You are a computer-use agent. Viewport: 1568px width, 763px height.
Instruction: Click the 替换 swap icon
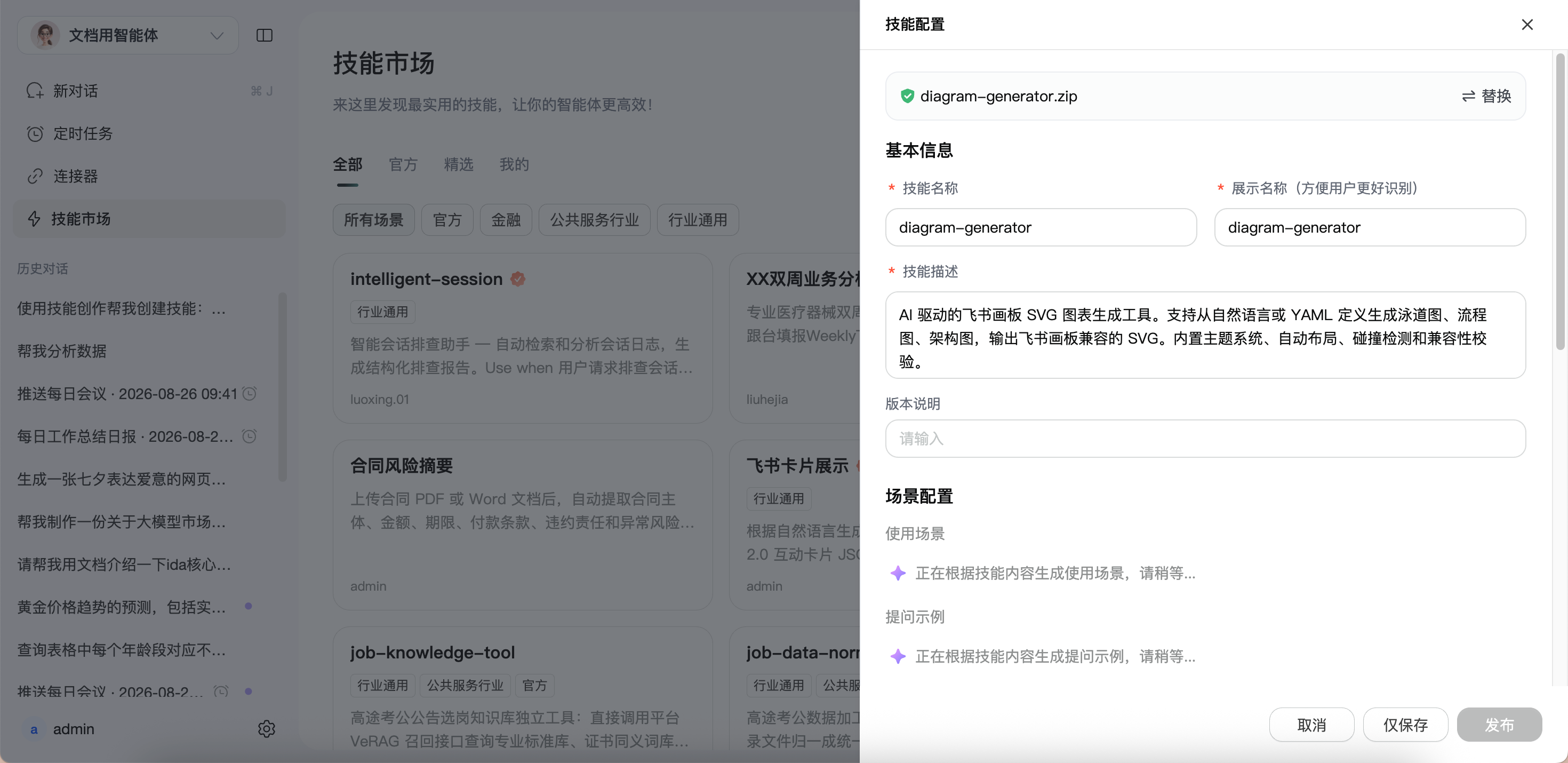point(1468,96)
